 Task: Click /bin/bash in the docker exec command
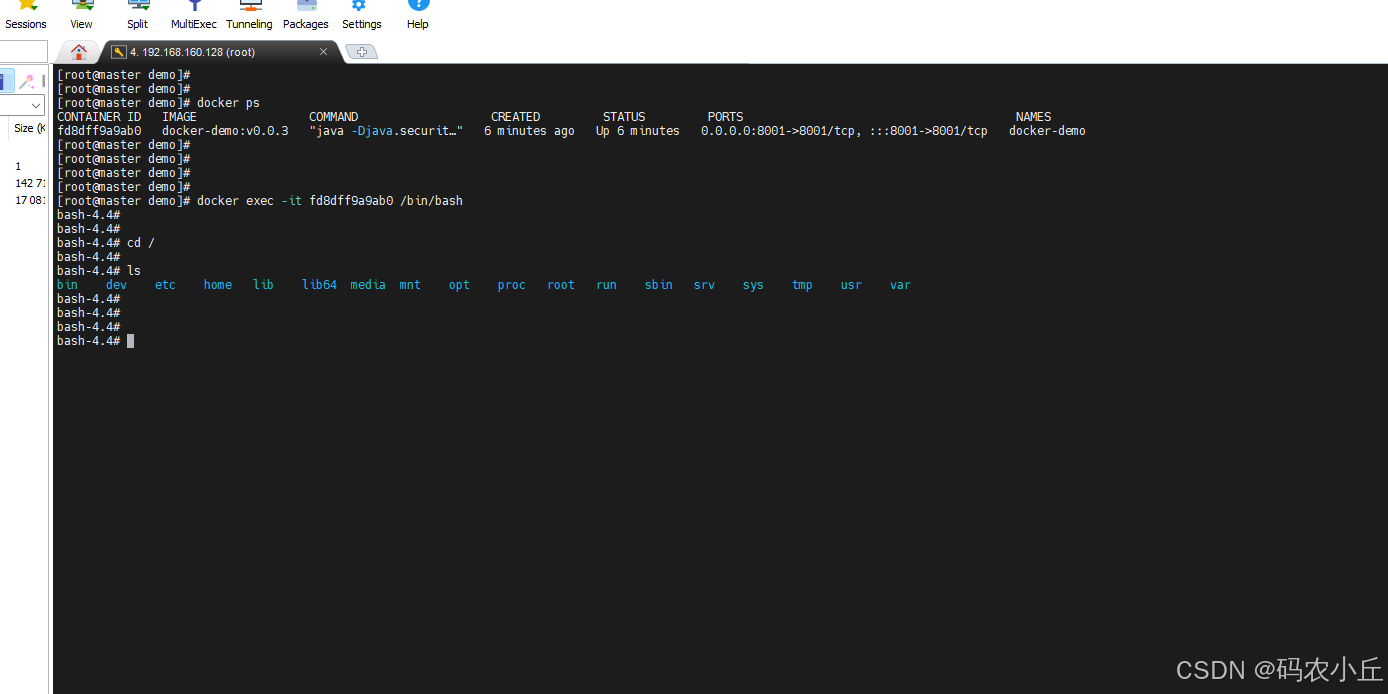432,201
